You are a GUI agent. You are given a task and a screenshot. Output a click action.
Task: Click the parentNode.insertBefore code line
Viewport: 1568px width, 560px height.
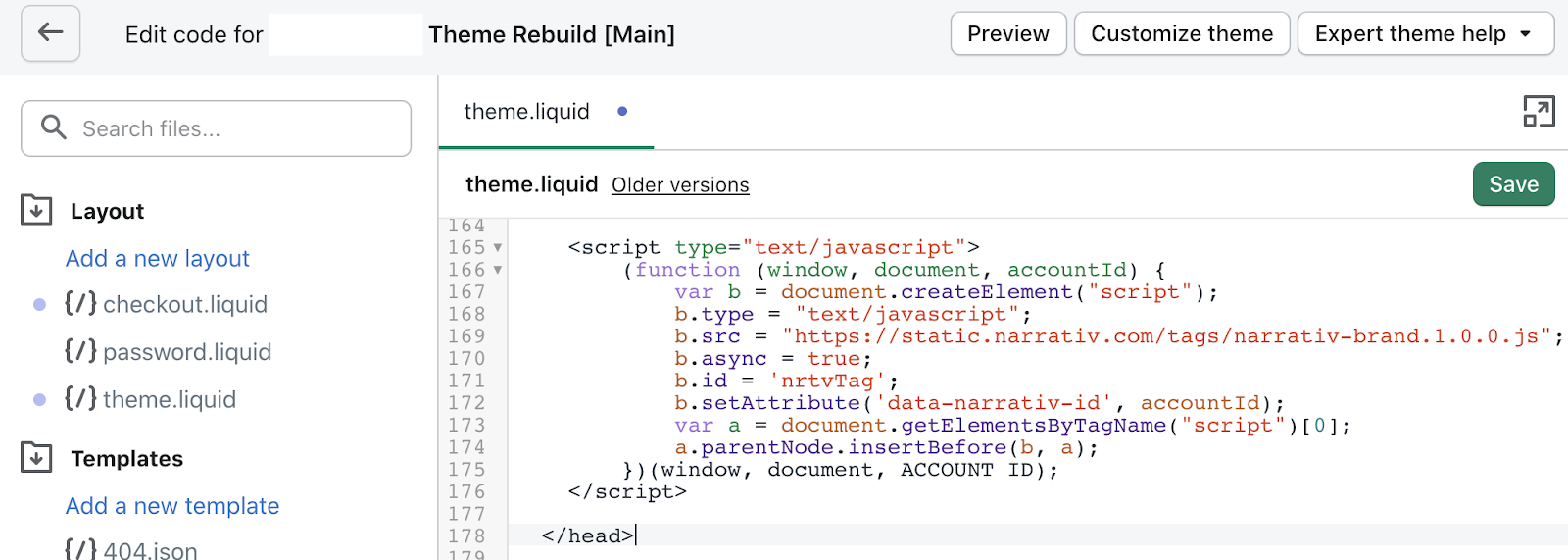[886, 448]
